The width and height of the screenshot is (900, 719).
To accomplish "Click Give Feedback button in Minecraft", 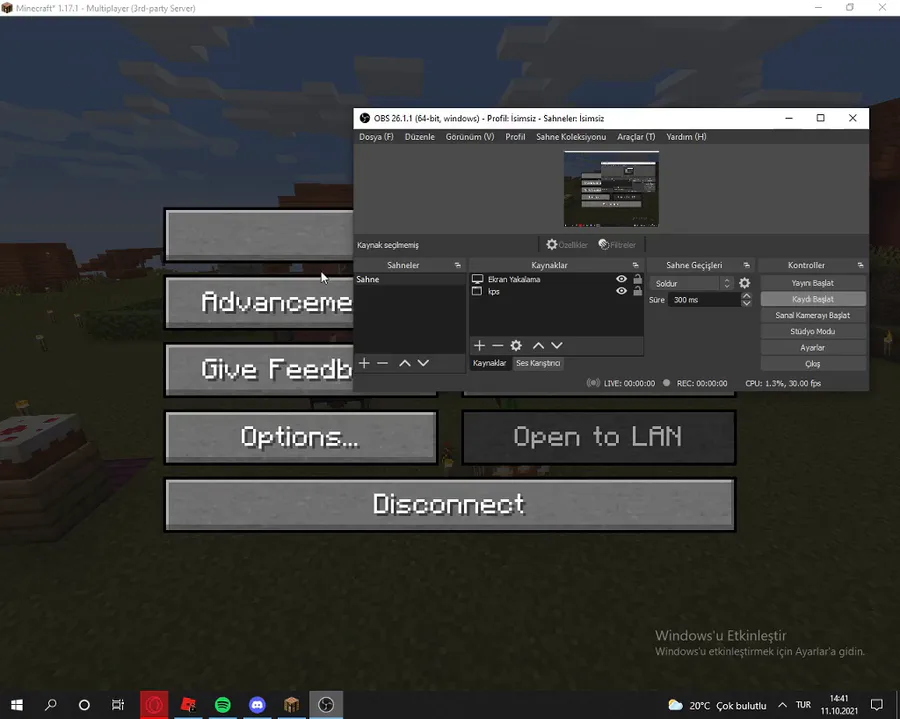I will (259, 370).
